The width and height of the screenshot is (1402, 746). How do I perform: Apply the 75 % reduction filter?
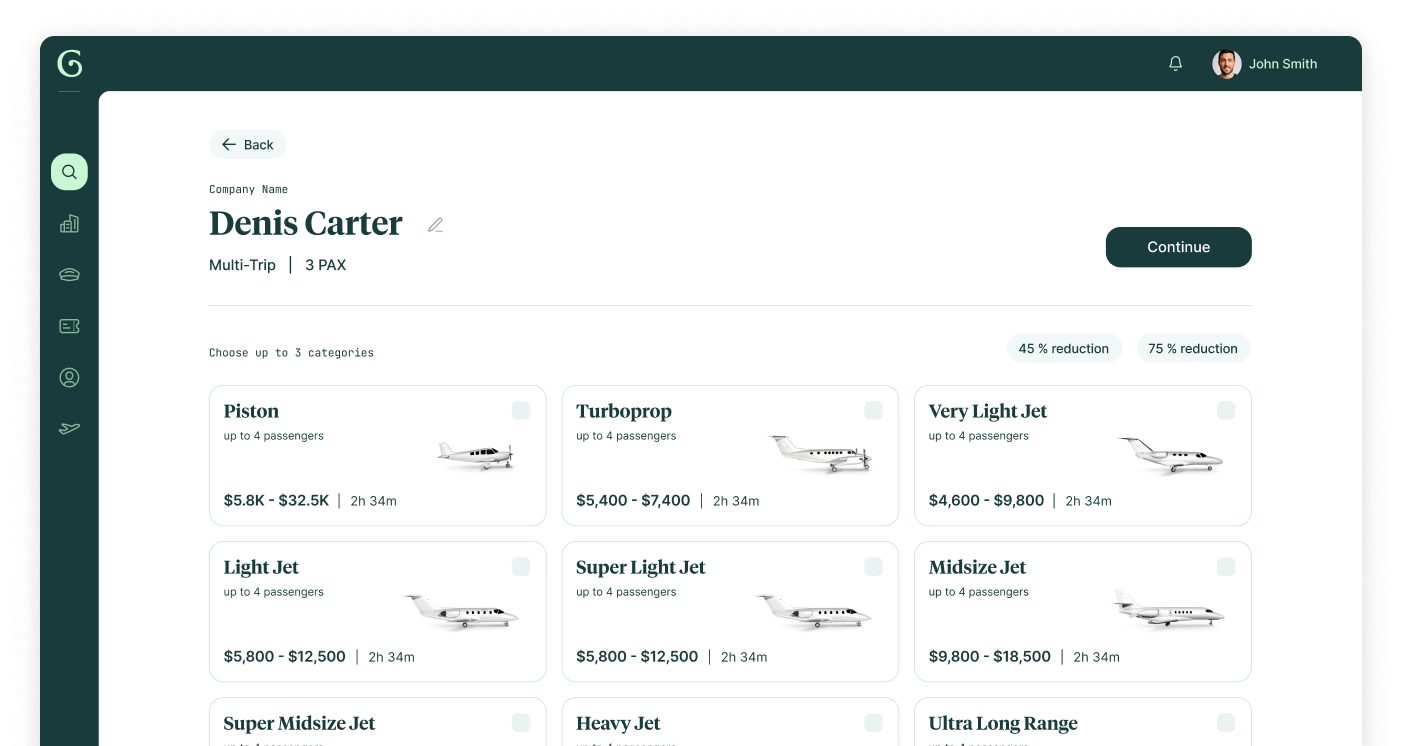coord(1193,348)
